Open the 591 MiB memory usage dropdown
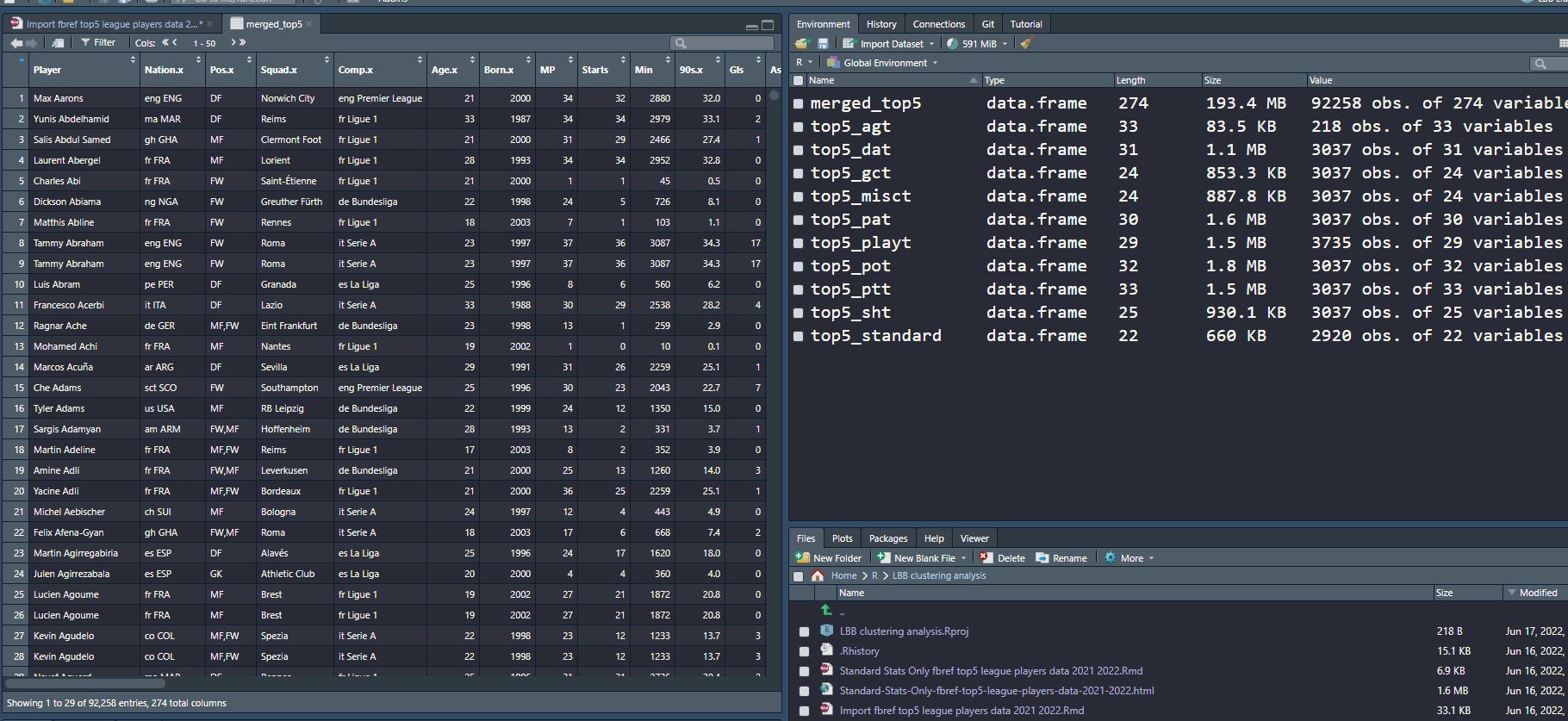This screenshot has width=1568, height=721. 977,44
